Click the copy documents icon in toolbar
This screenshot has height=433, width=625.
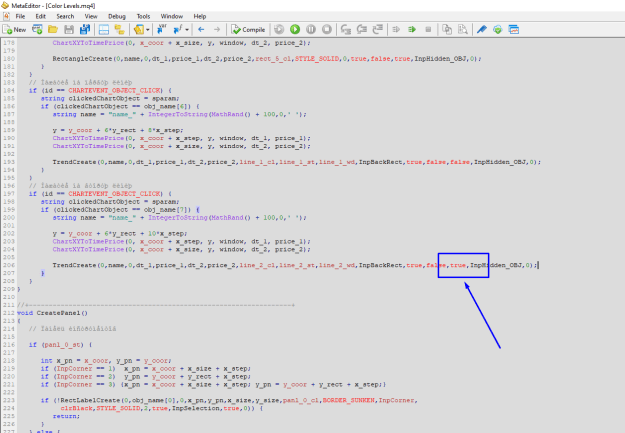447,30
